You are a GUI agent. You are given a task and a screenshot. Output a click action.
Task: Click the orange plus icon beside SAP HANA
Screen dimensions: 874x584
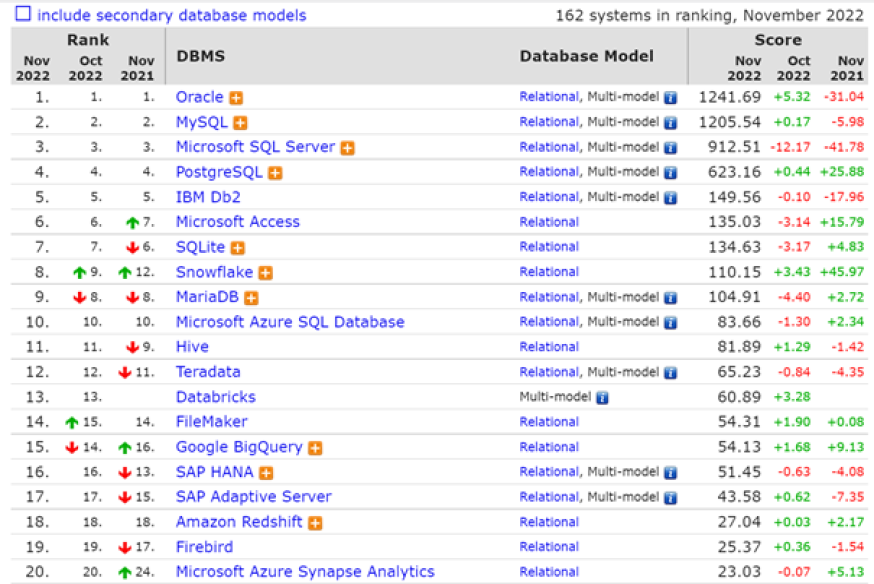(x=266, y=473)
